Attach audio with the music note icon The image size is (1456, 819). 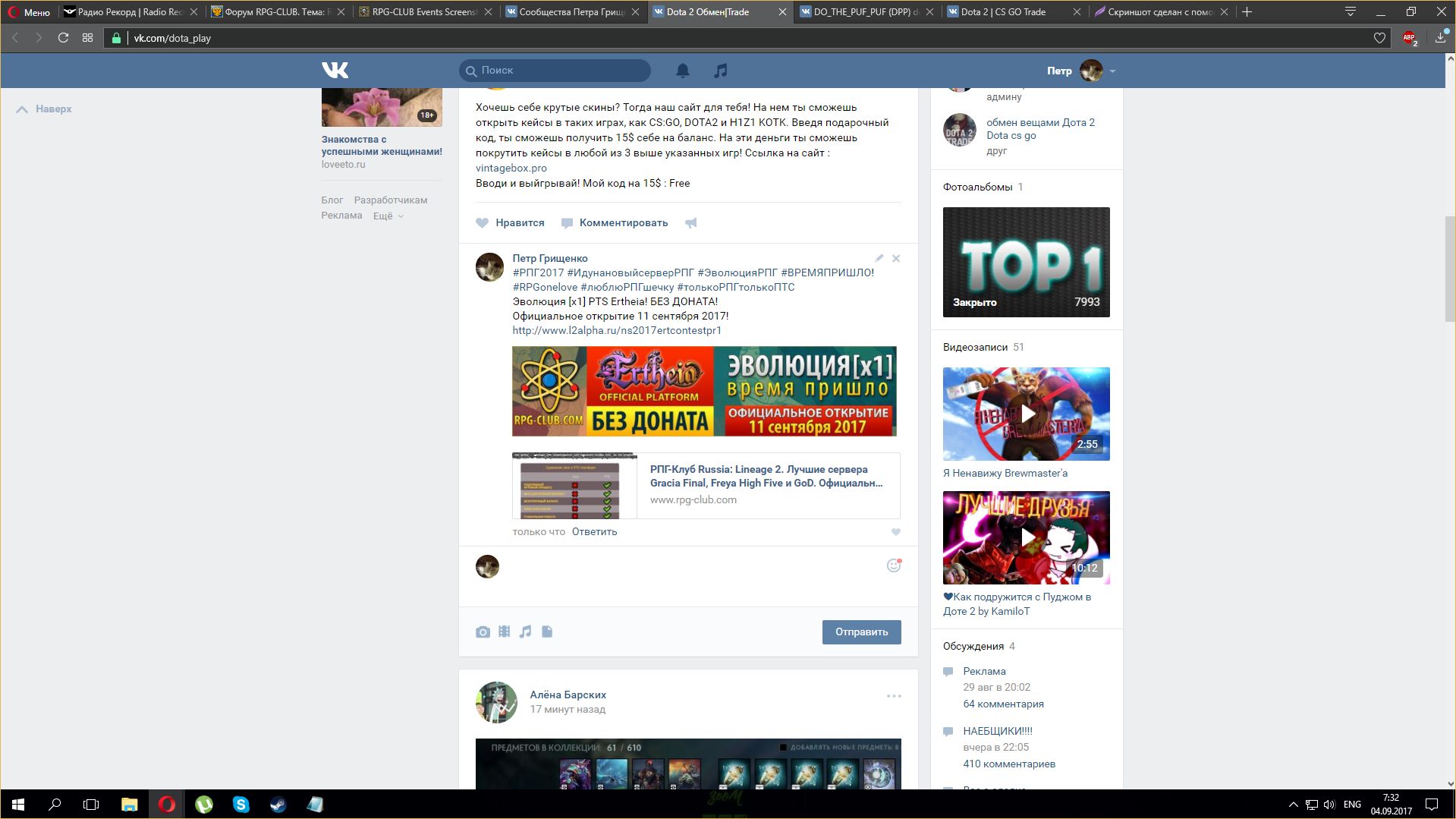(525, 632)
